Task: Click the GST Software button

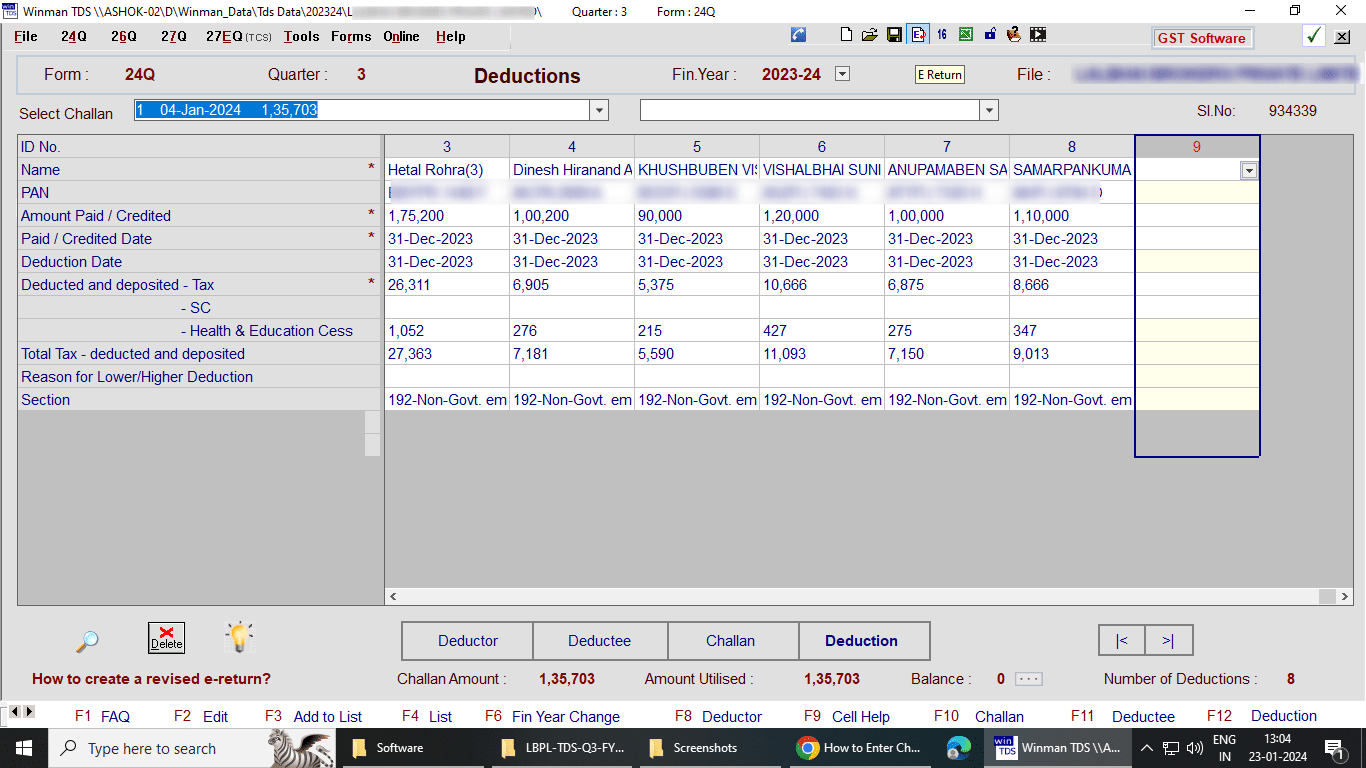Action: (x=1201, y=38)
